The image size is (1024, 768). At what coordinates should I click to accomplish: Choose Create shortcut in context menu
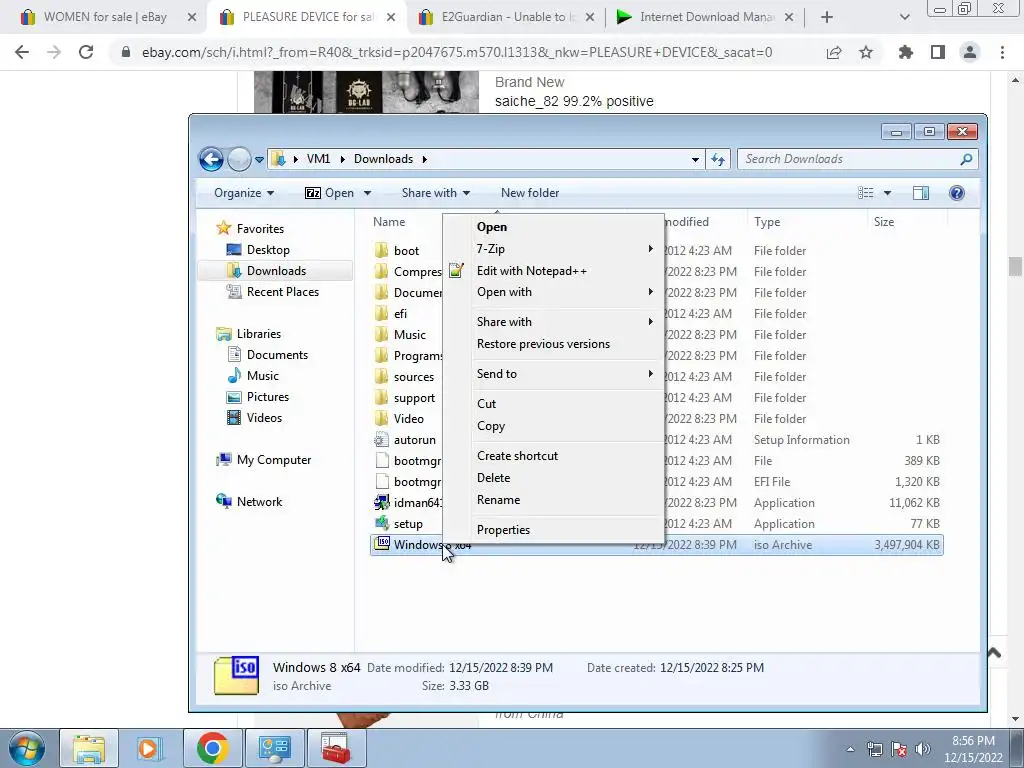[x=554, y=456]
